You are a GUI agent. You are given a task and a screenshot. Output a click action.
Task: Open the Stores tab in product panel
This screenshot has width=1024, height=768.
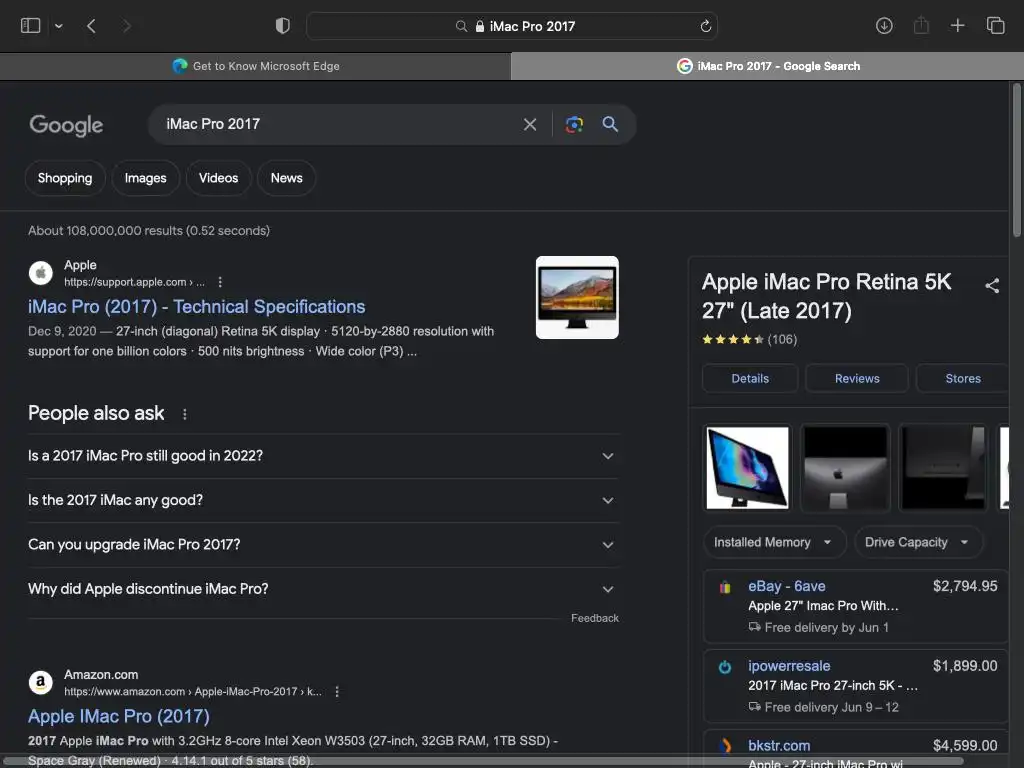[963, 379]
